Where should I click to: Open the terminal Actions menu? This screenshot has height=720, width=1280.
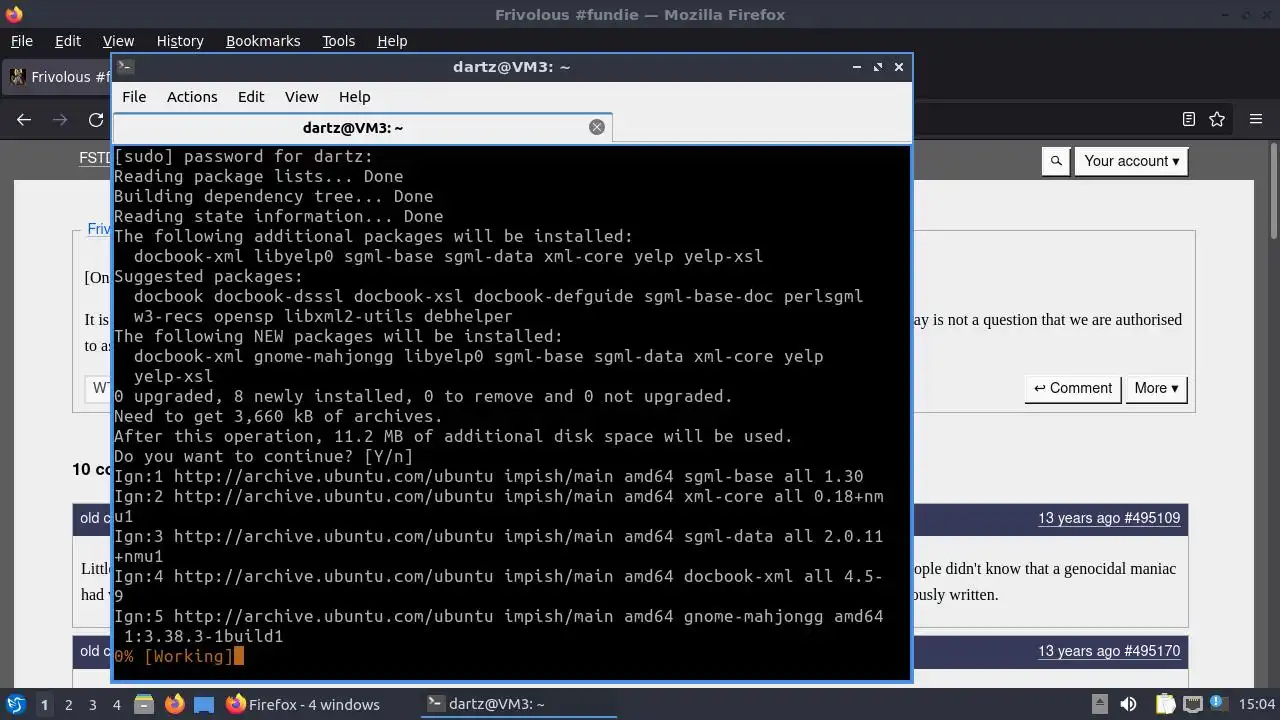pyautogui.click(x=192, y=97)
